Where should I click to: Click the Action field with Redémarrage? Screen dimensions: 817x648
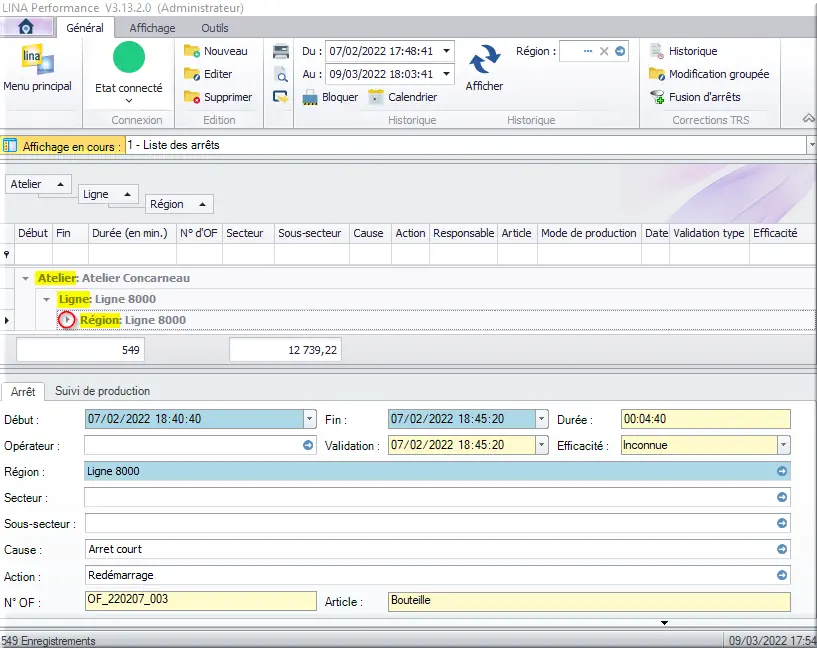(x=437, y=575)
